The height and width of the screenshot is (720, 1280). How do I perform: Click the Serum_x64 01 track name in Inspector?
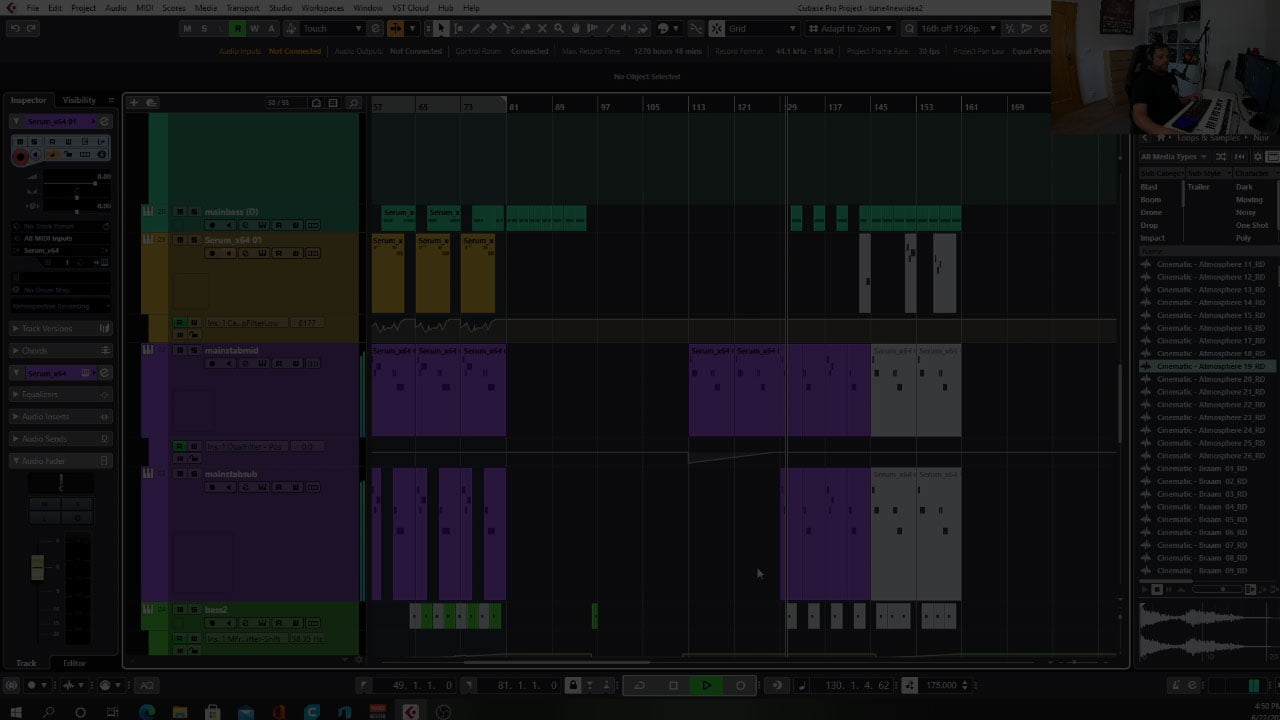[53, 121]
